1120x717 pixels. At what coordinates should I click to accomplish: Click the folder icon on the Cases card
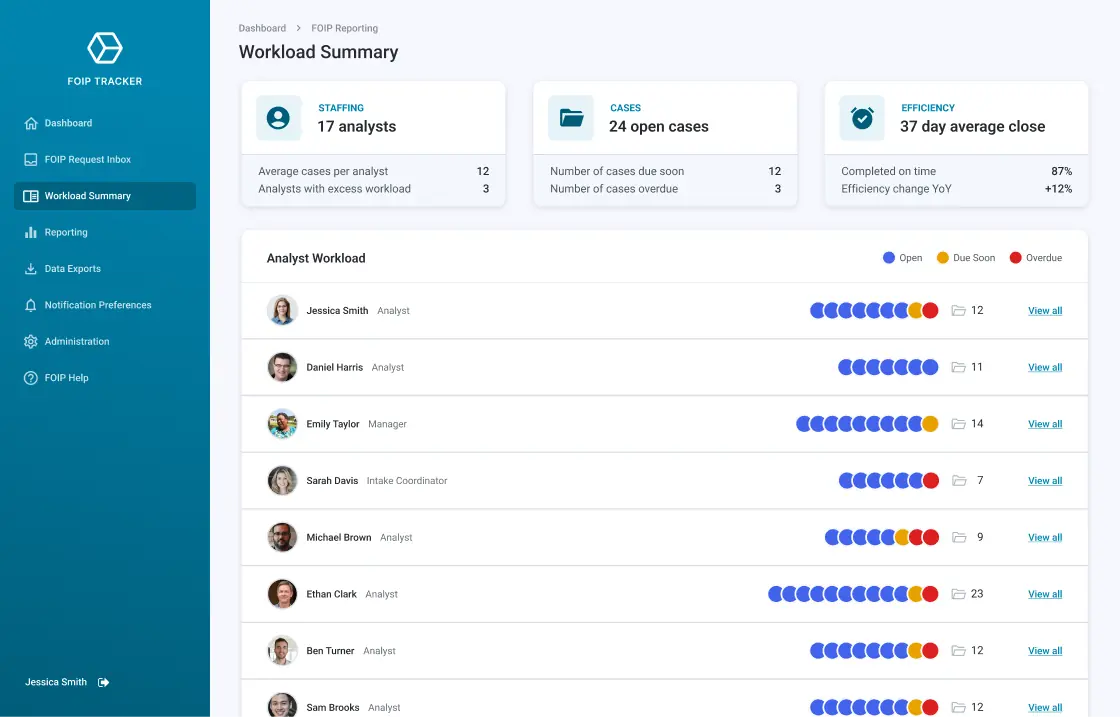click(570, 118)
